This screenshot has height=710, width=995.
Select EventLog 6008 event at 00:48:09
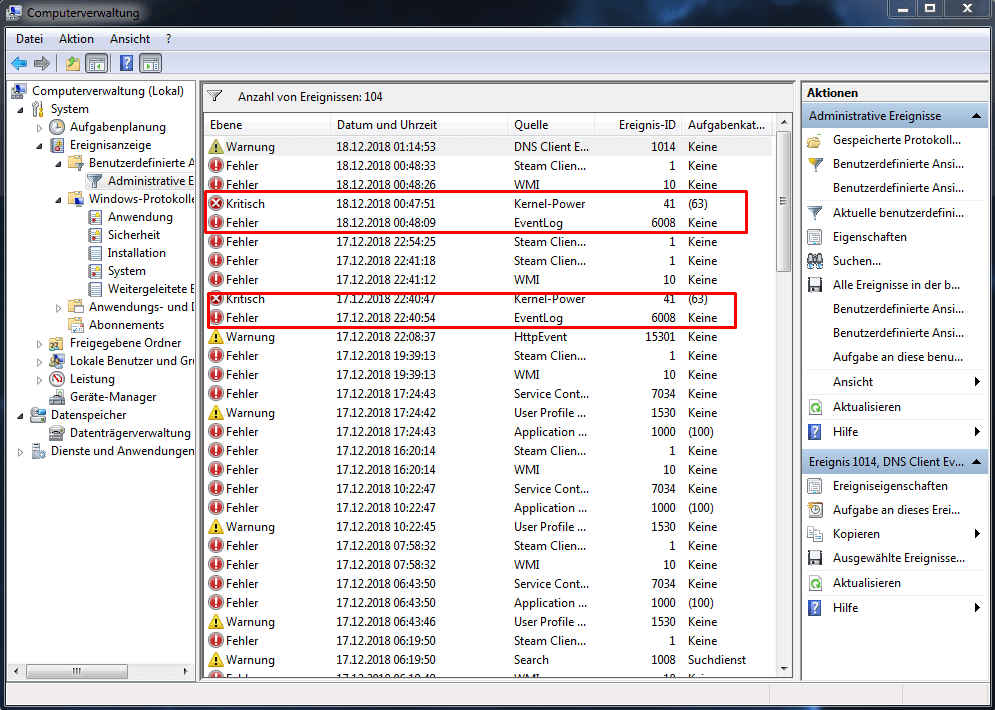point(489,223)
